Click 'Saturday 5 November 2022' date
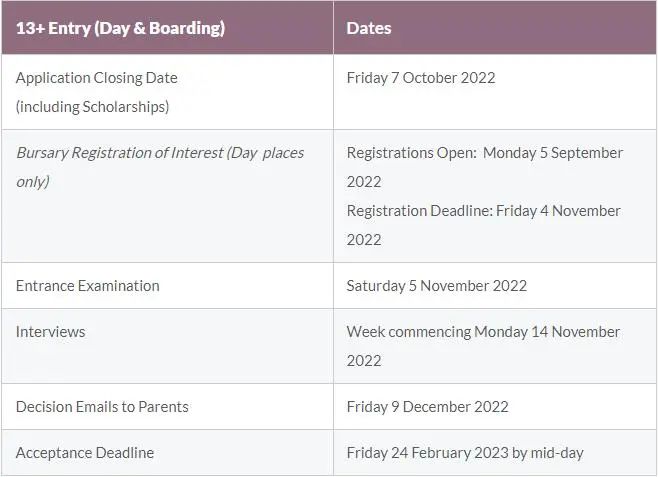 436,286
